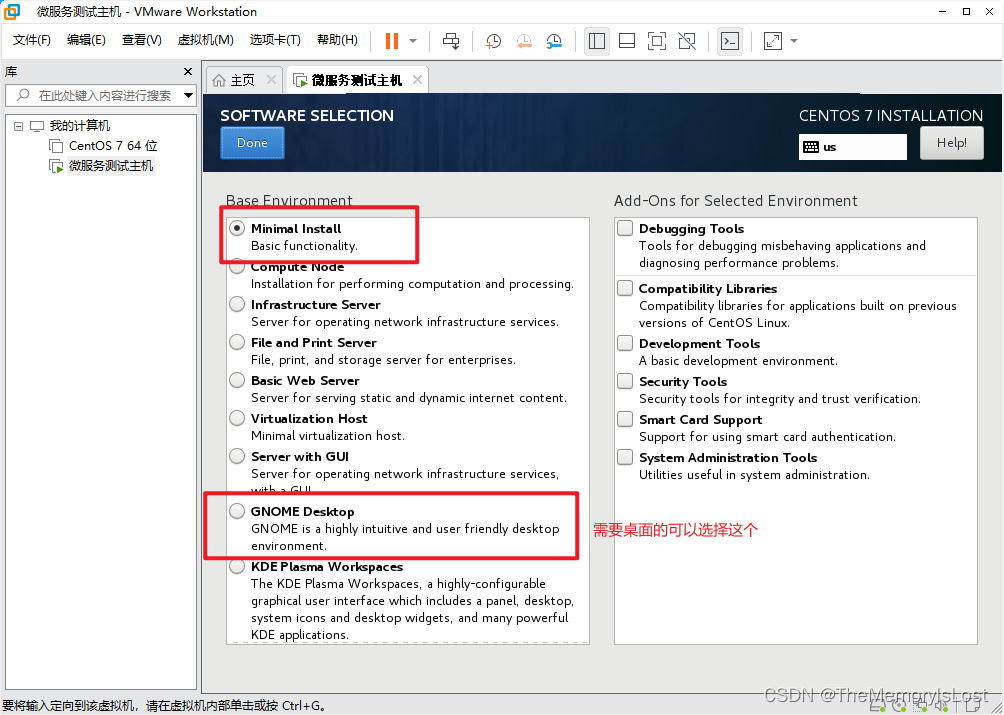Click the us keyboard layout field
The width and height of the screenshot is (1004, 715).
[x=853, y=147]
